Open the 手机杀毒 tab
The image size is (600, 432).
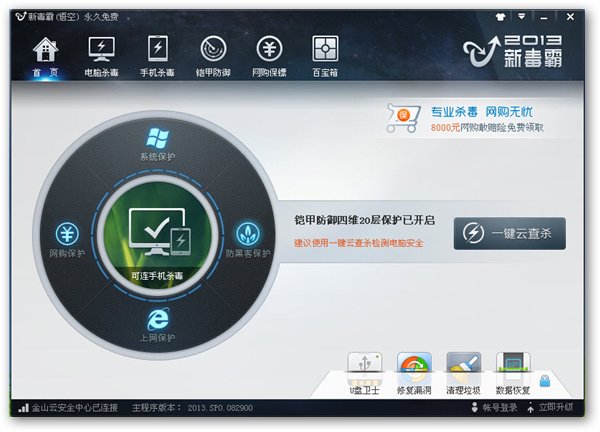tap(157, 57)
